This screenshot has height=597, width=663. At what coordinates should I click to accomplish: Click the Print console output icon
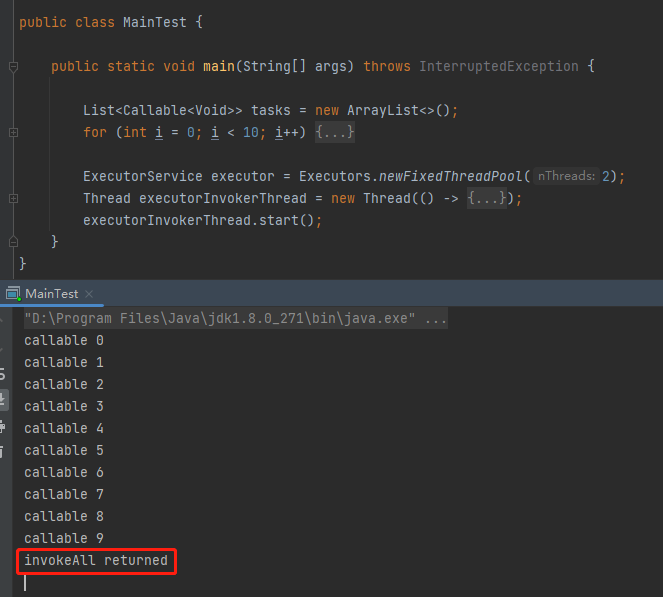click(x=3, y=426)
